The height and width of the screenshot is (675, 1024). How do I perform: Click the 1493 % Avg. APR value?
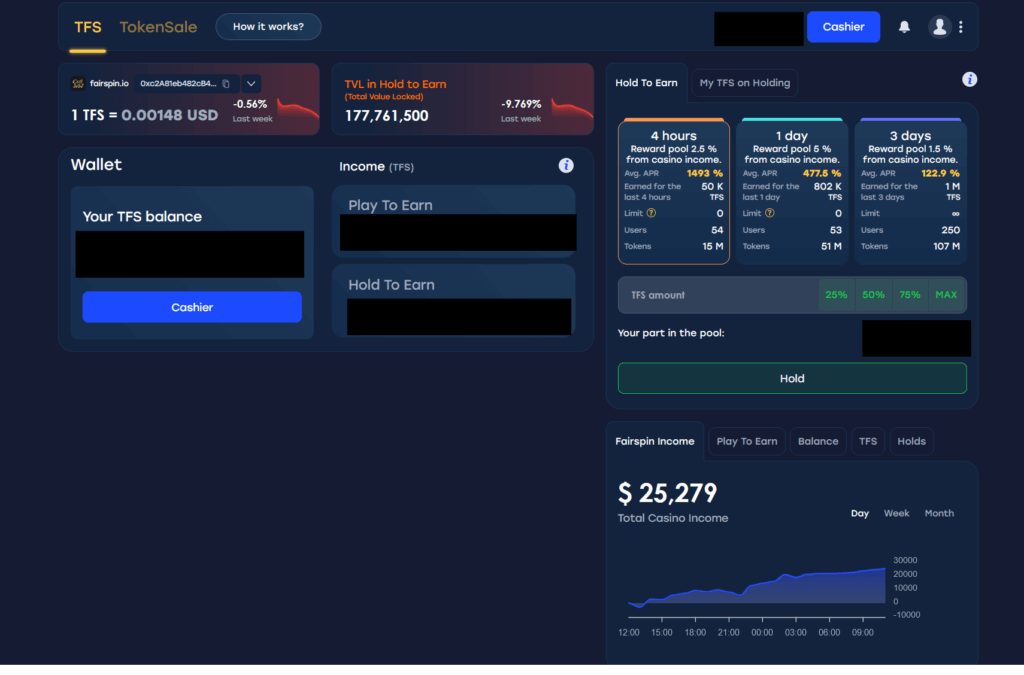tap(705, 174)
